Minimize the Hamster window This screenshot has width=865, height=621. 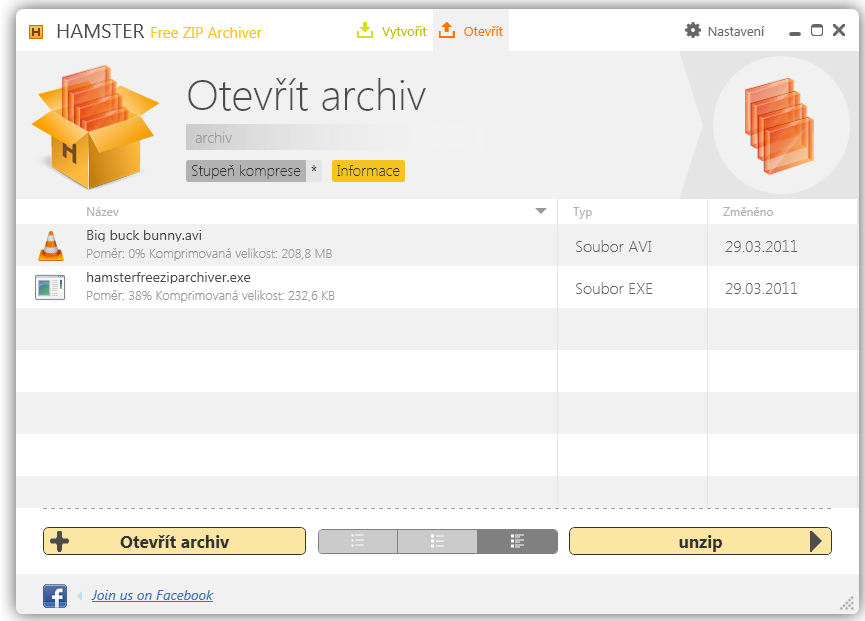click(x=794, y=33)
